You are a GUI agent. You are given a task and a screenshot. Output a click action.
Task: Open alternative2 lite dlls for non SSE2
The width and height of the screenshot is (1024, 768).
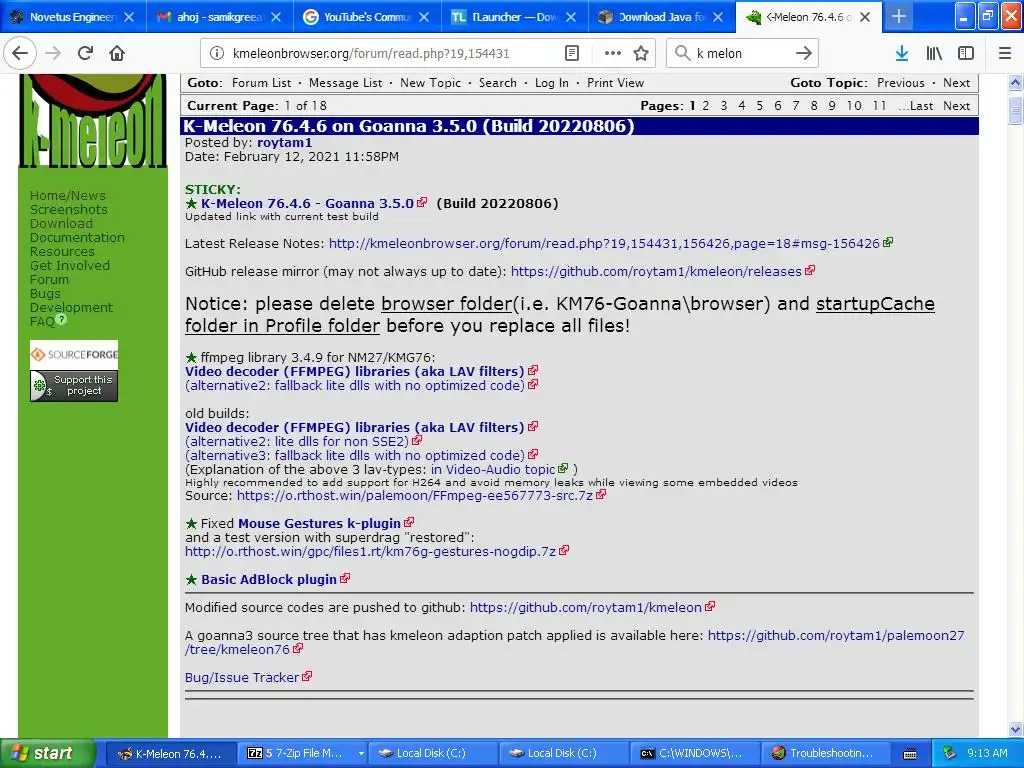(297, 441)
